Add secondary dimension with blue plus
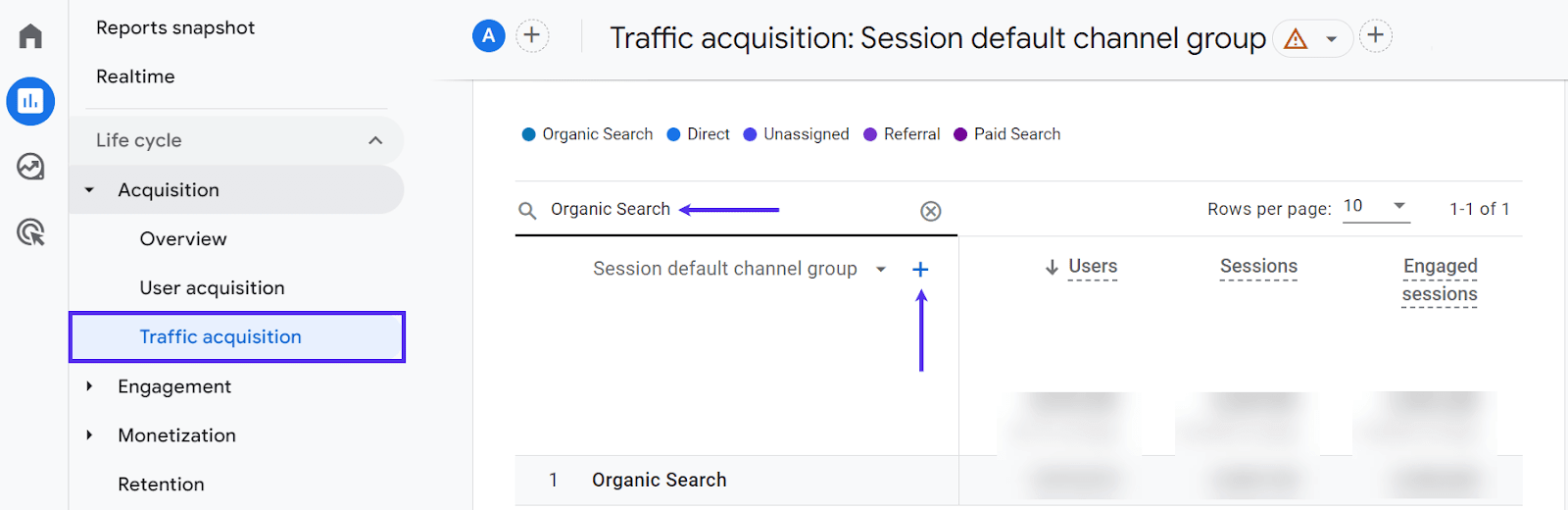Viewport: 1568px width, 510px height. tap(920, 270)
